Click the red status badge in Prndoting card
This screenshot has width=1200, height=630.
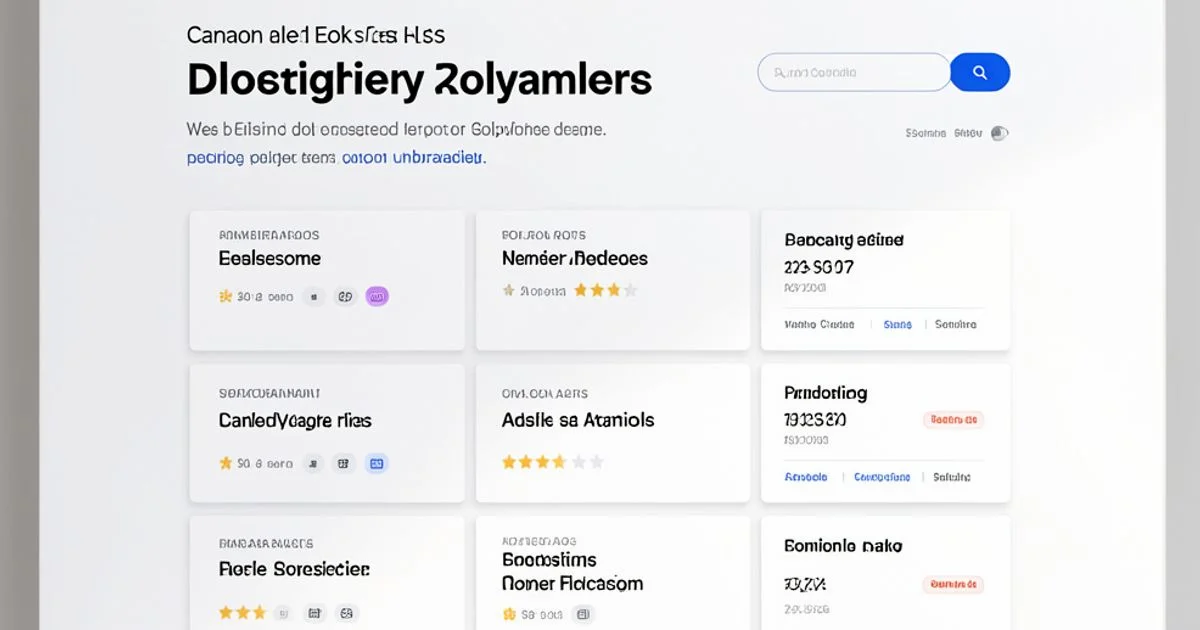click(952, 420)
